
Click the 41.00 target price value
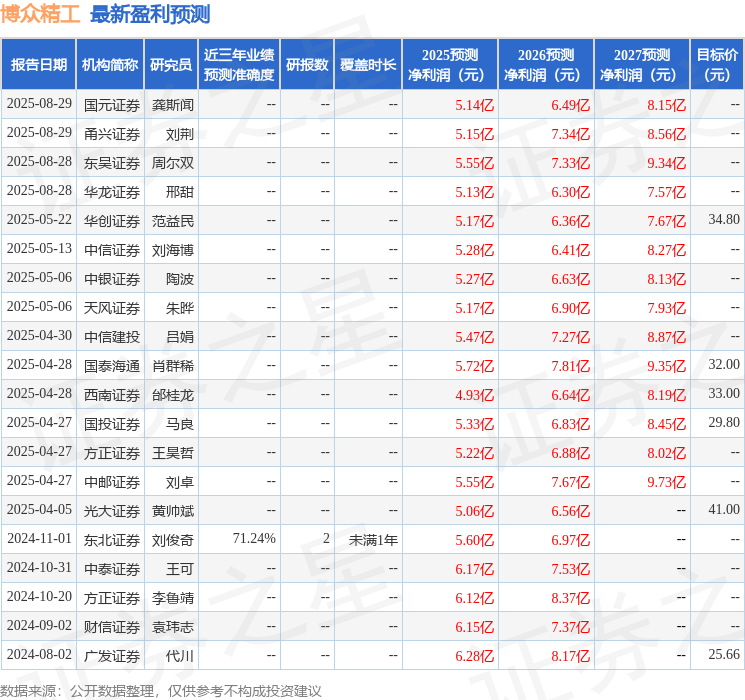coord(723,511)
